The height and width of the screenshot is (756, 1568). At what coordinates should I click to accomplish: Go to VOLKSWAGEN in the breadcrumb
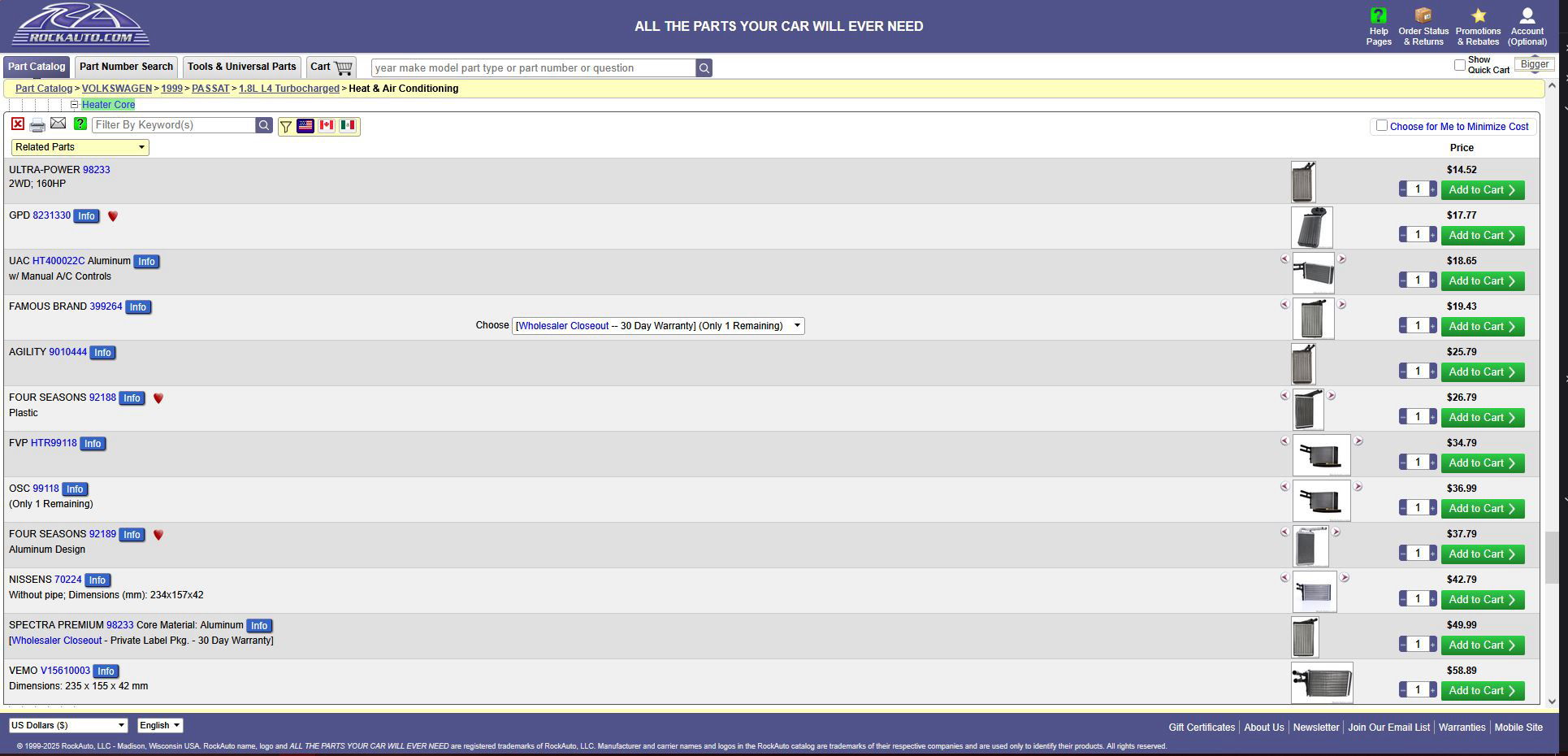click(x=117, y=89)
